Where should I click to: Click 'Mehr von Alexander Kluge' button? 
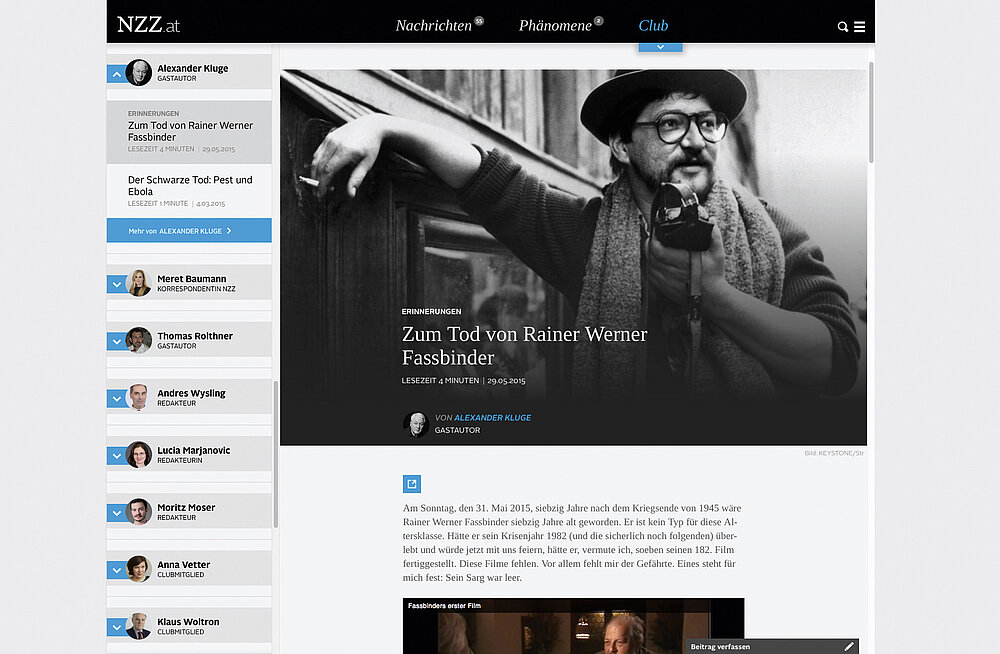[x=189, y=231]
